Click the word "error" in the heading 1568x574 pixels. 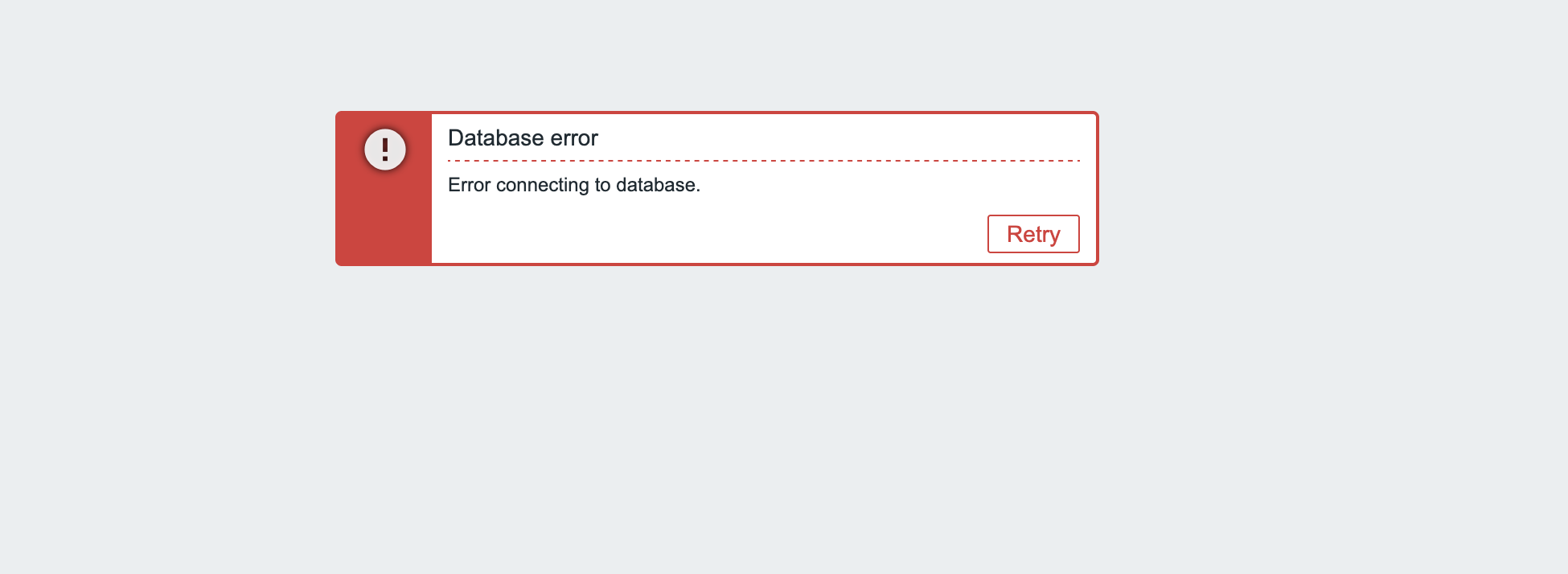pyautogui.click(x=574, y=138)
